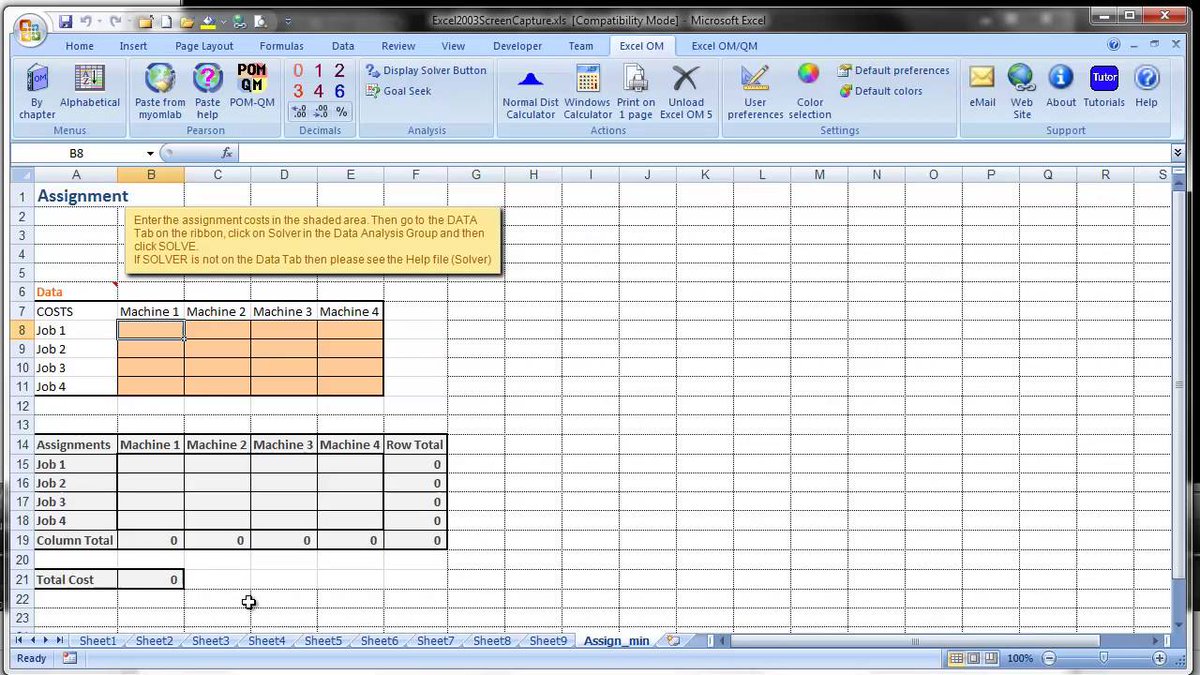Open the Quick Access Toolbar customize dropdown
Viewport: 1200px width, 675px height.
pyautogui.click(x=287, y=20)
